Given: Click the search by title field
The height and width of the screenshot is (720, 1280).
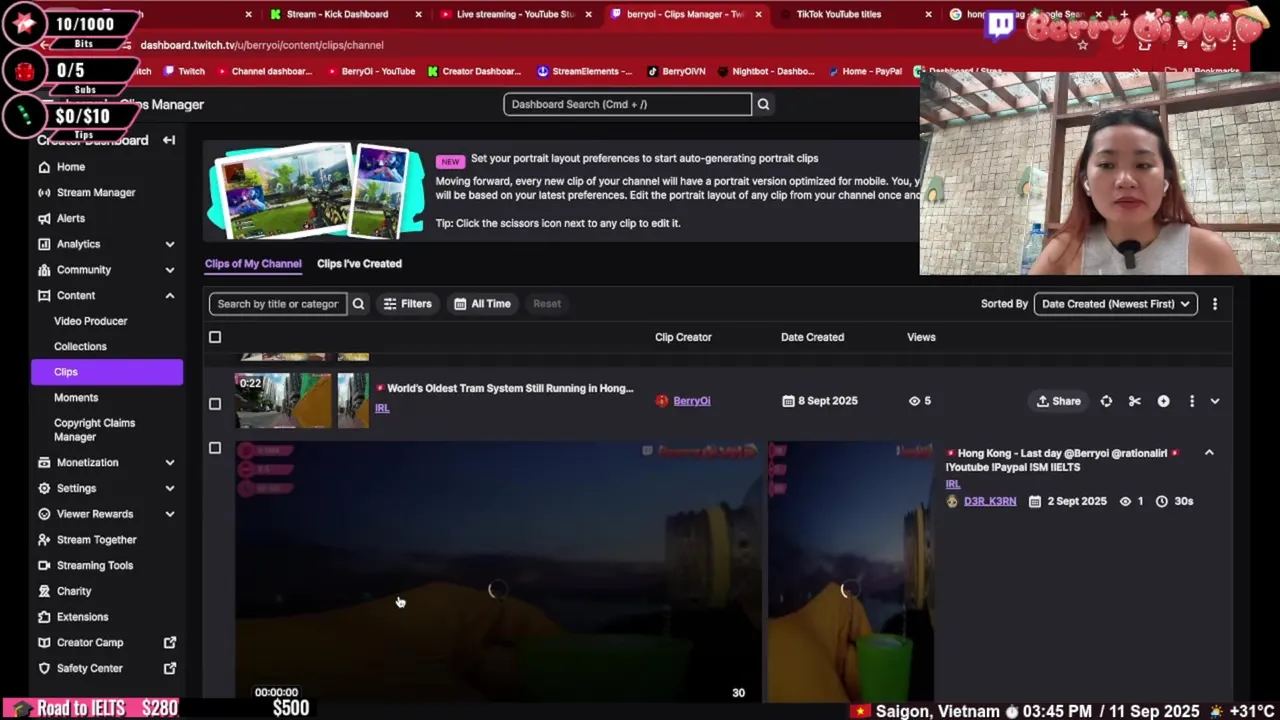Looking at the screenshot, I should [x=278, y=304].
